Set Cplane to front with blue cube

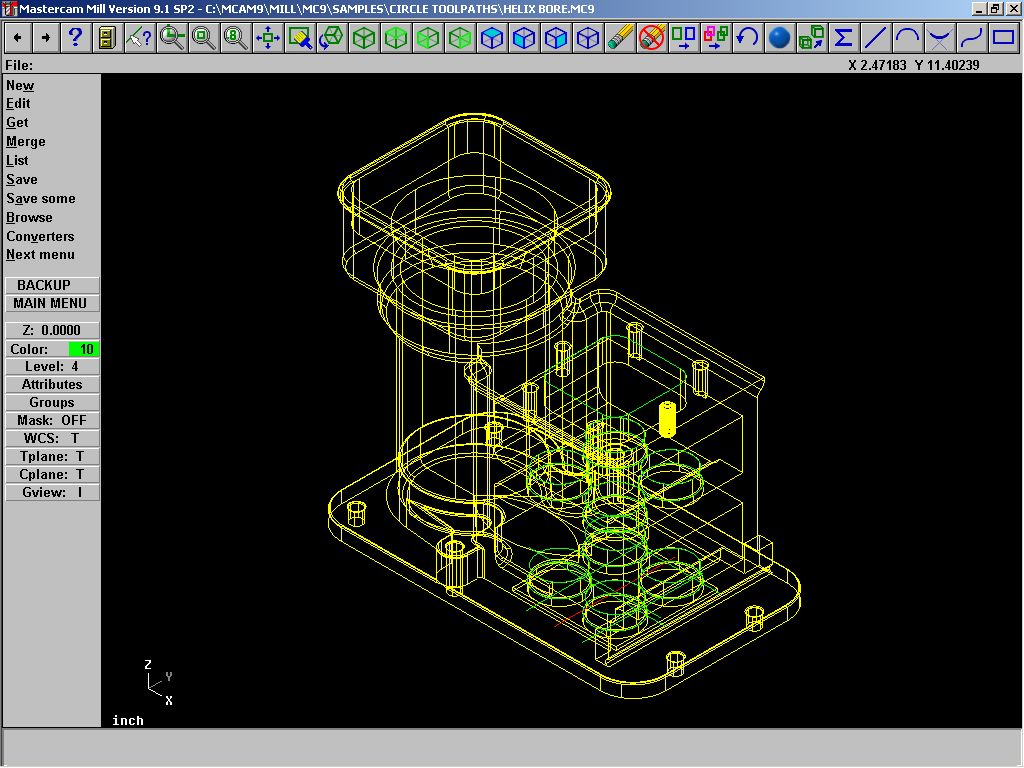click(524, 38)
